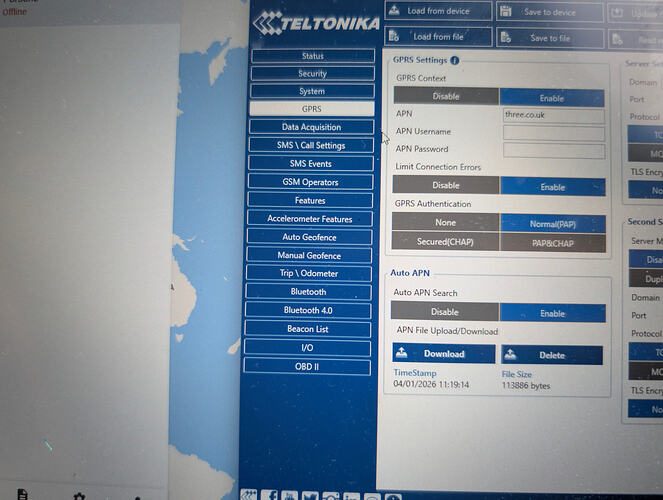Open the OBD II settings page
Viewport: 663px width, 500px height.
(311, 366)
